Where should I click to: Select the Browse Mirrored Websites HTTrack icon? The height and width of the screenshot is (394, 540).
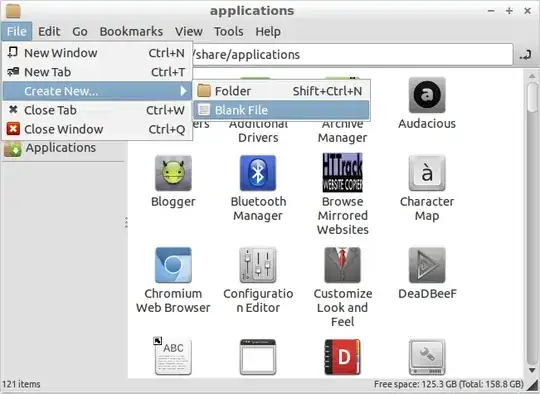coord(342,172)
